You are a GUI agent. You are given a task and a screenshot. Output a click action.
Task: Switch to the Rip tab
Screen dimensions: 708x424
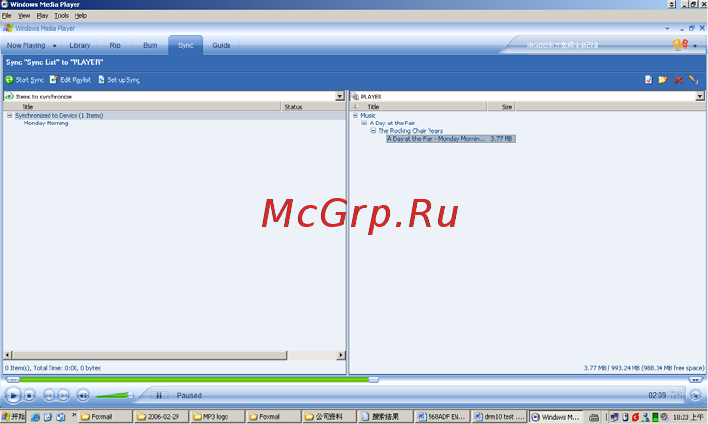pos(115,45)
